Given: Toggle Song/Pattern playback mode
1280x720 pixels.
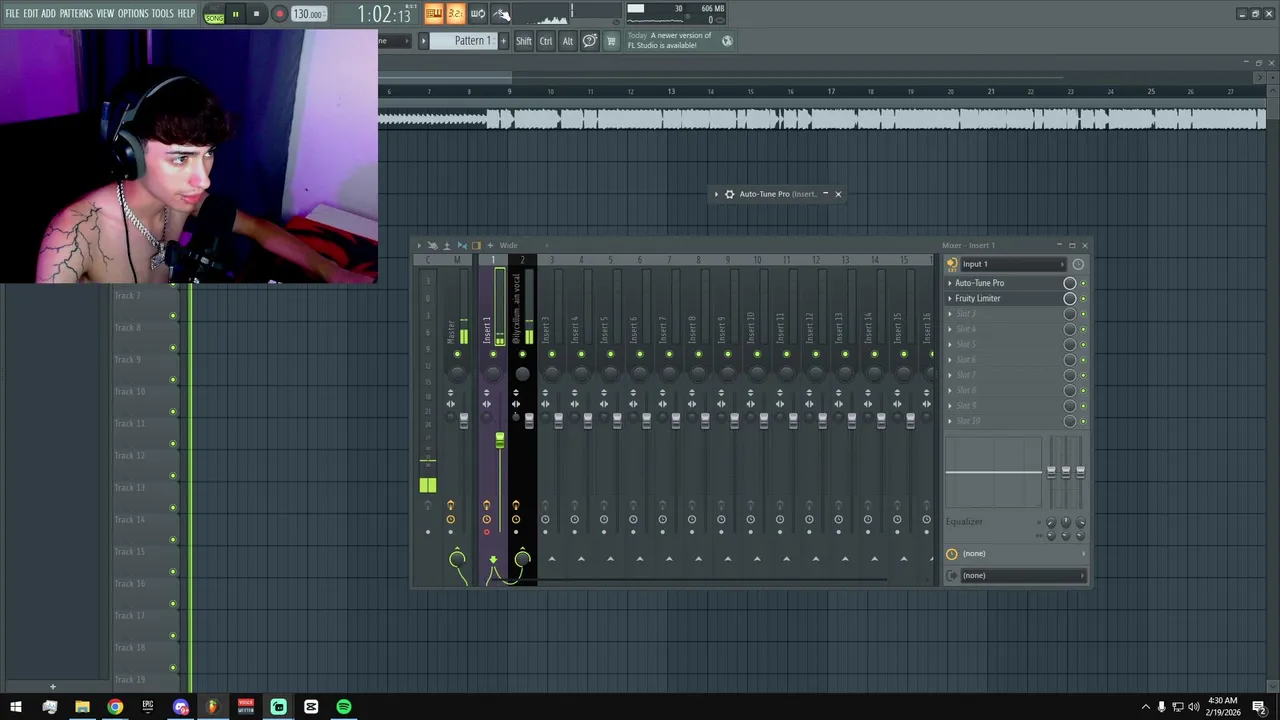Looking at the screenshot, I should (x=214, y=14).
